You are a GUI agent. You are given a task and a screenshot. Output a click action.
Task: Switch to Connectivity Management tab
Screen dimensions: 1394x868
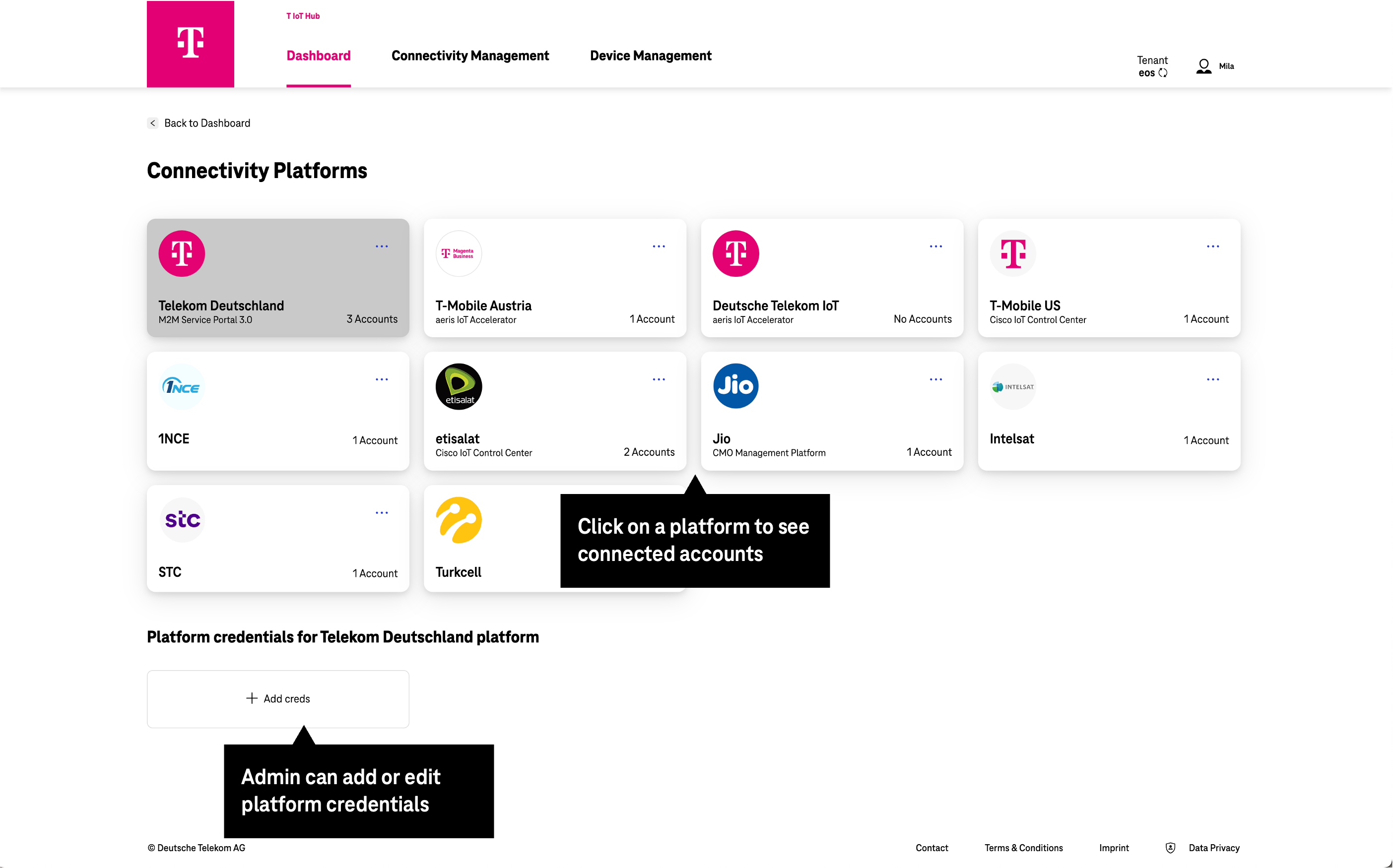point(470,56)
